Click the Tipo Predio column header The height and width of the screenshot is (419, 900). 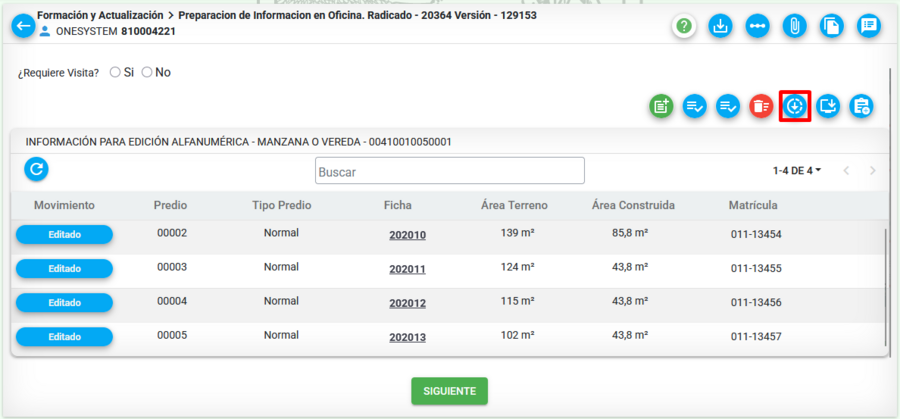281,205
